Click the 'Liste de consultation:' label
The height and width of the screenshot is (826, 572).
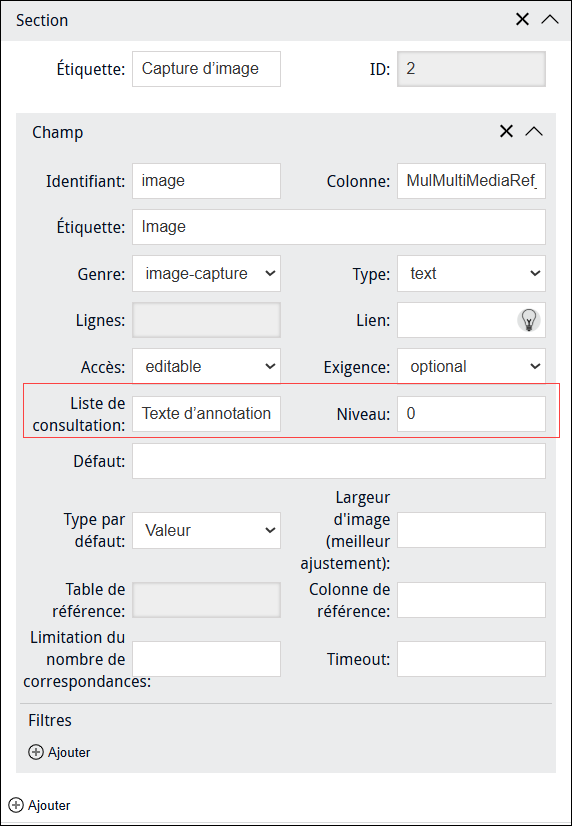[79, 414]
